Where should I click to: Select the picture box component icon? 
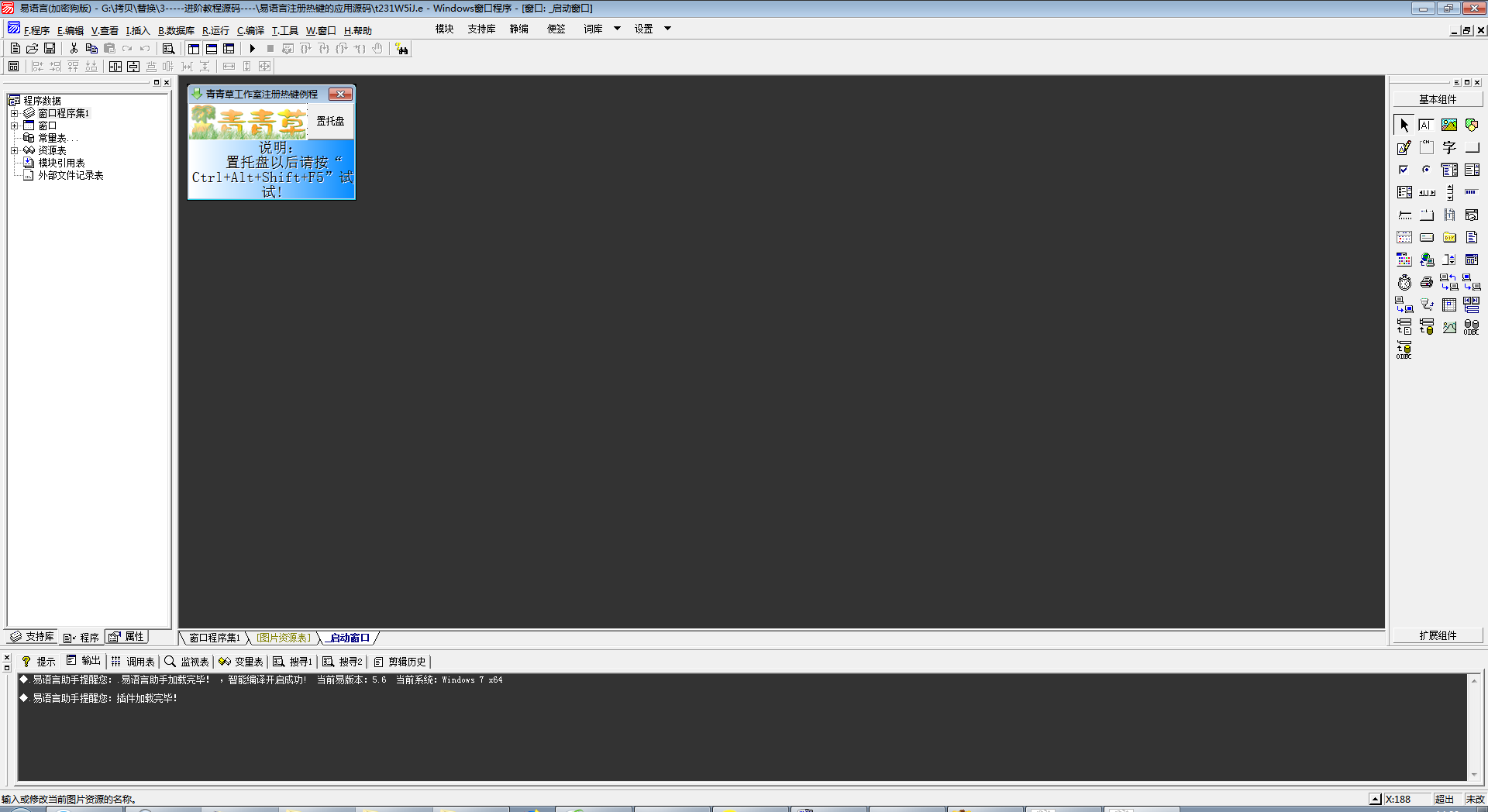coord(1448,125)
